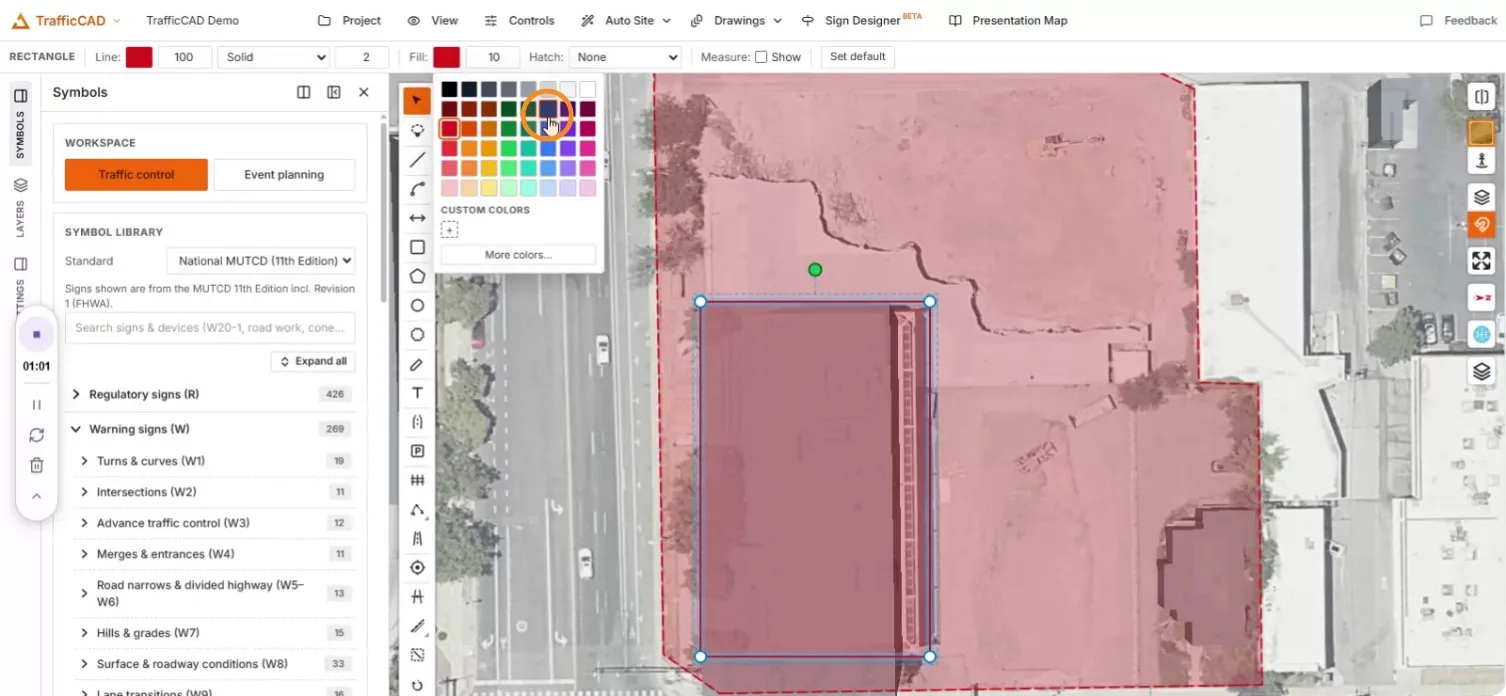Click the split view icon on map
This screenshot has height=696, width=1506.
pyautogui.click(x=1481, y=97)
